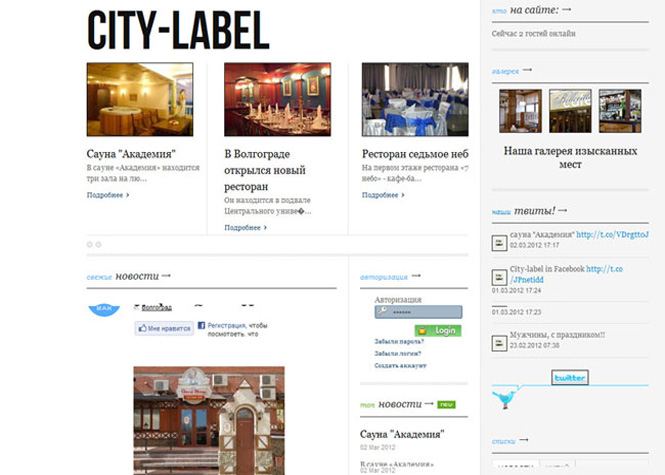Open 'Забыли логин?' link
665x475 pixels.
coord(397,354)
